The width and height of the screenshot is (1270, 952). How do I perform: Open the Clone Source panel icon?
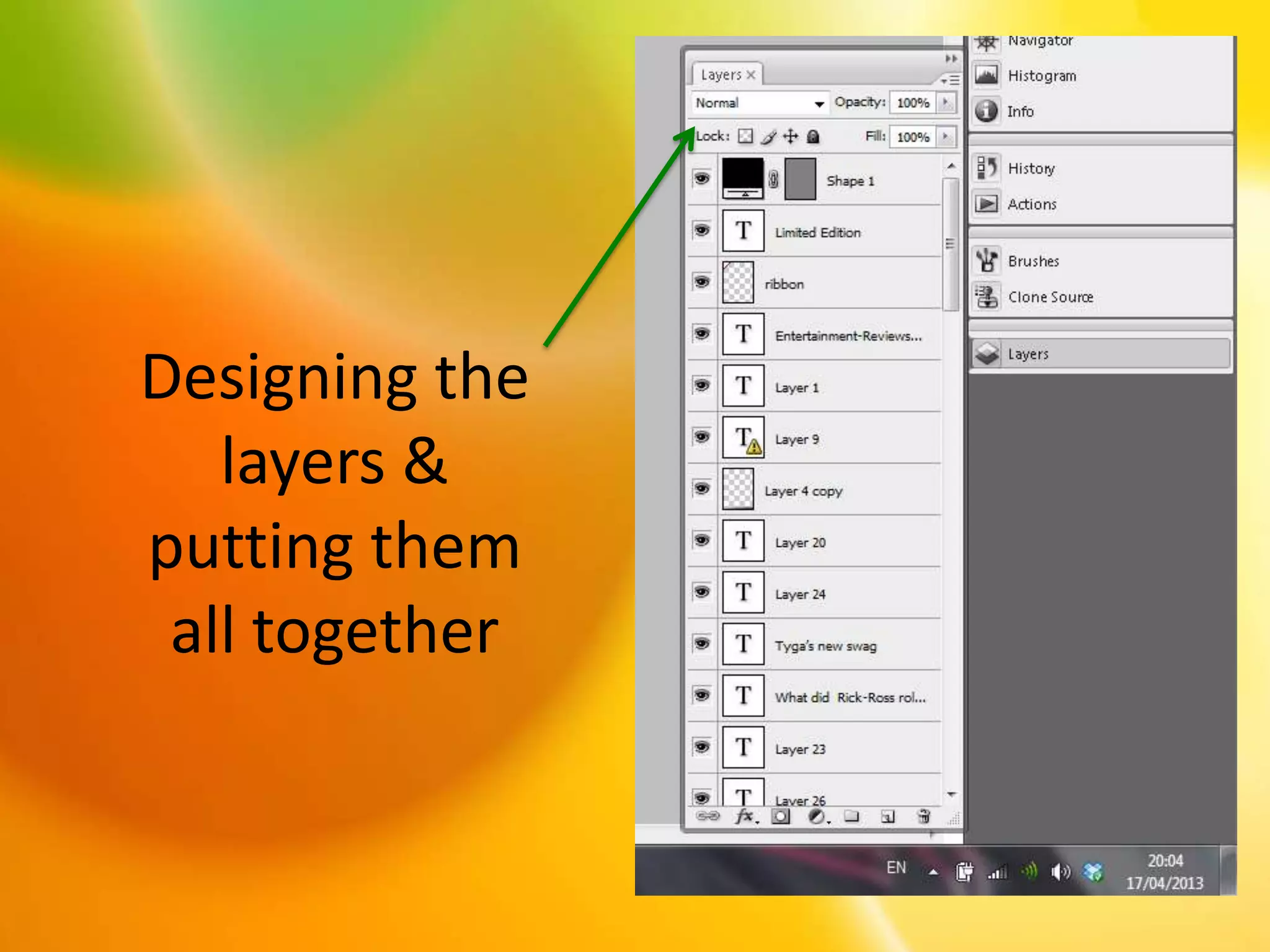[986, 296]
